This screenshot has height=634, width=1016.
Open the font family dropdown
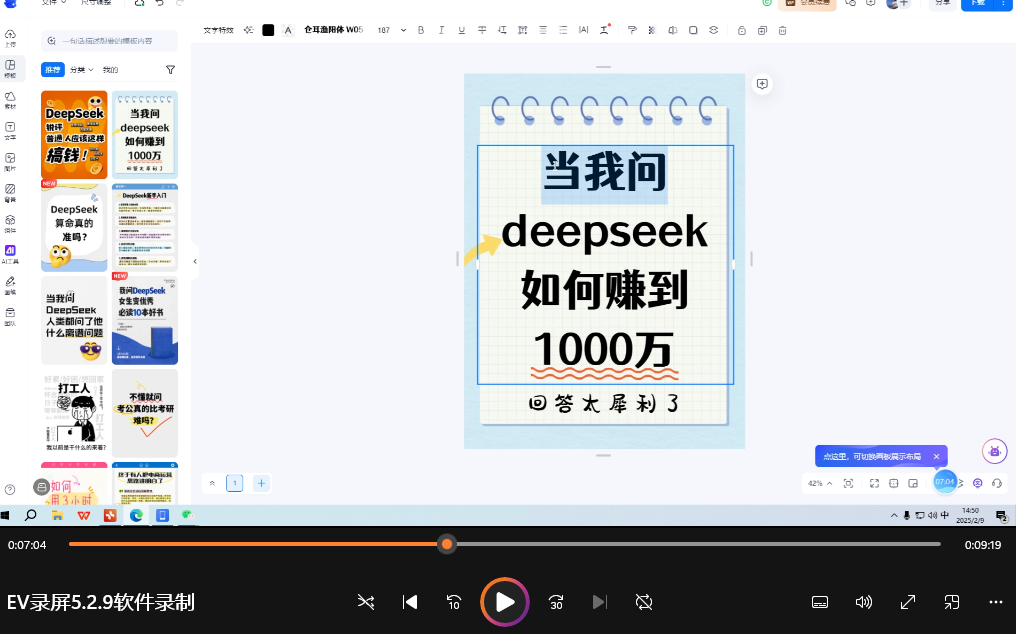click(x=333, y=30)
